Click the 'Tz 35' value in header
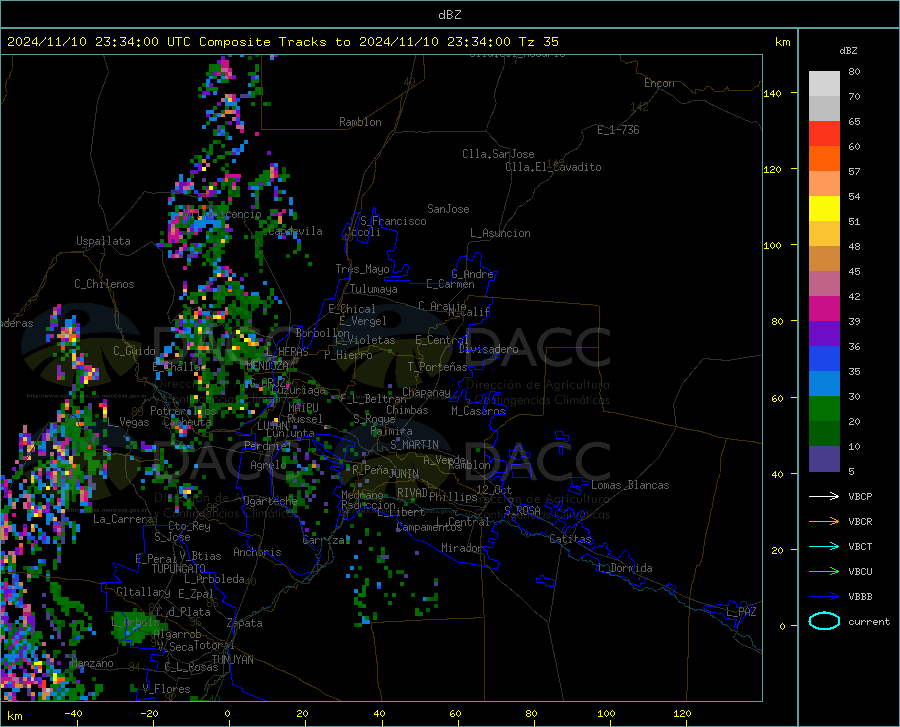This screenshot has height=727, width=900. click(x=538, y=42)
